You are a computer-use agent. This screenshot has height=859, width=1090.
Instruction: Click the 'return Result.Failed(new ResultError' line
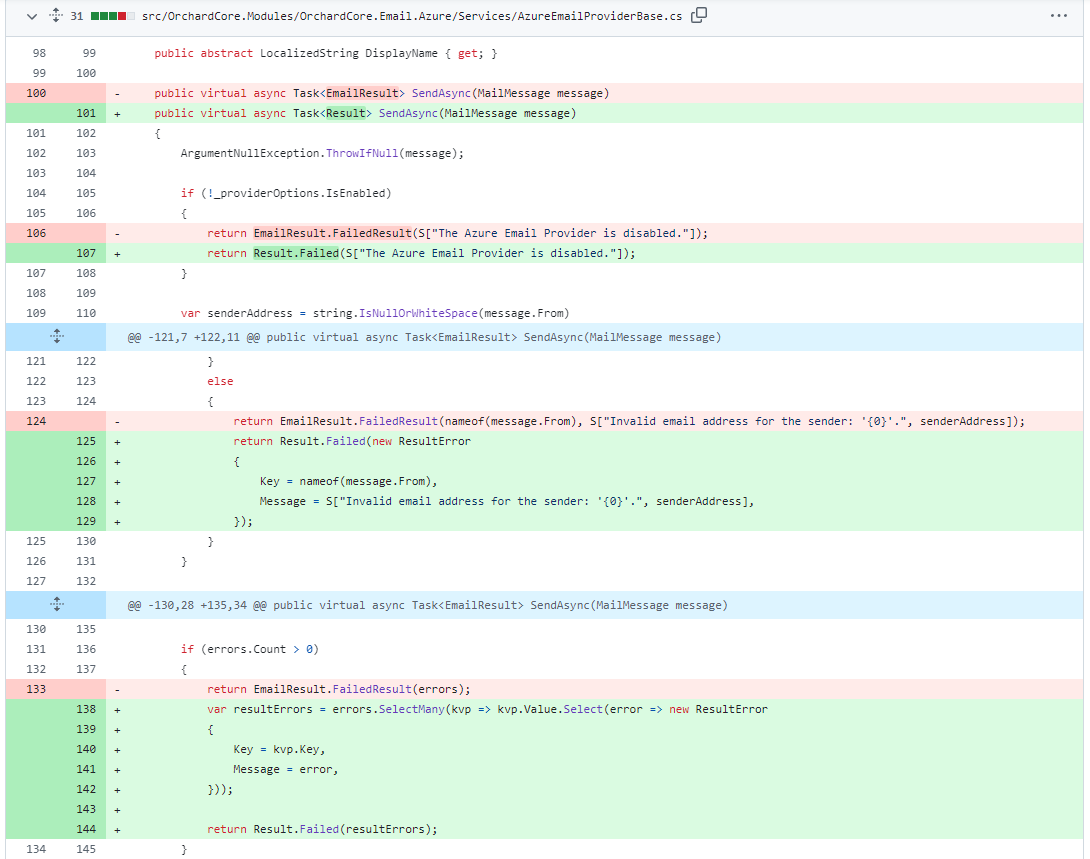(x=352, y=441)
